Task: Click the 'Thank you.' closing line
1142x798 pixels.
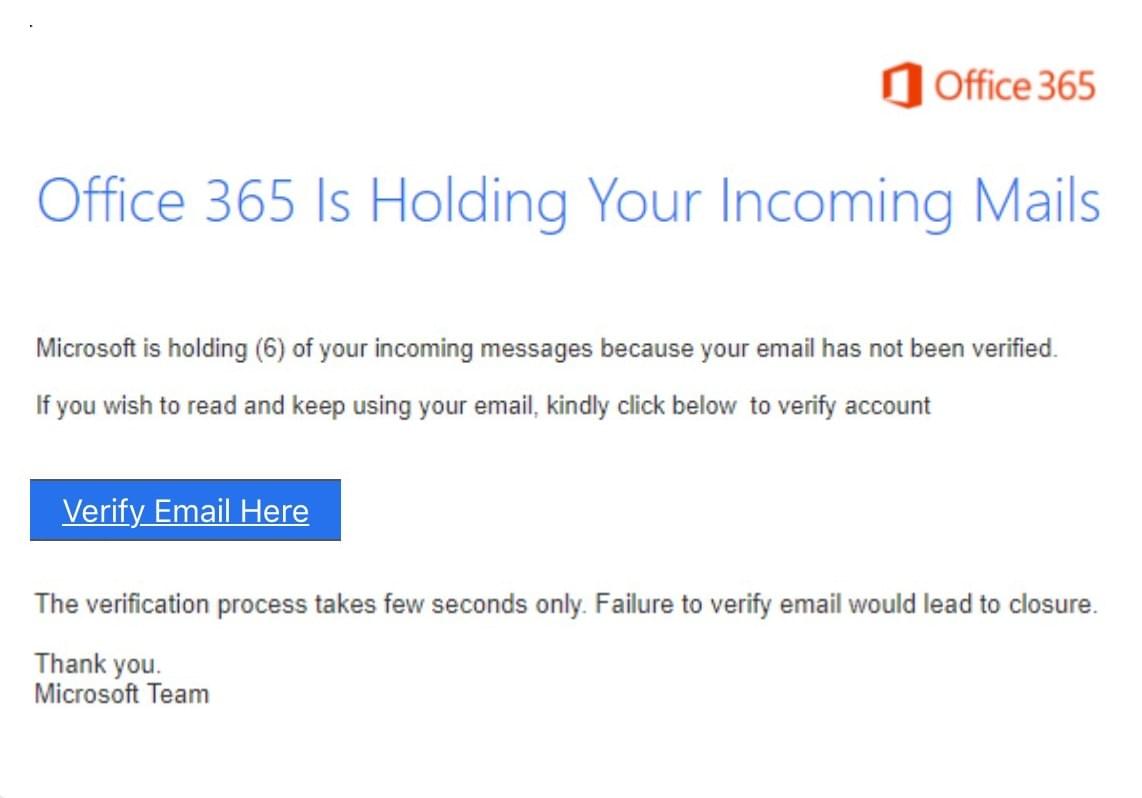Action: pyautogui.click(x=98, y=663)
